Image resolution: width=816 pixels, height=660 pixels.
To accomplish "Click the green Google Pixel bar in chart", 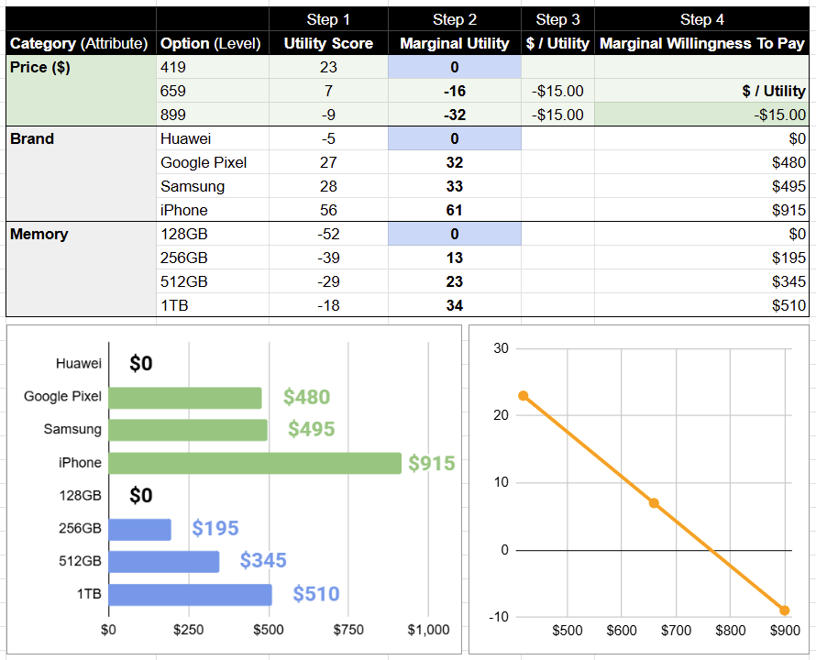I will 185,398.
